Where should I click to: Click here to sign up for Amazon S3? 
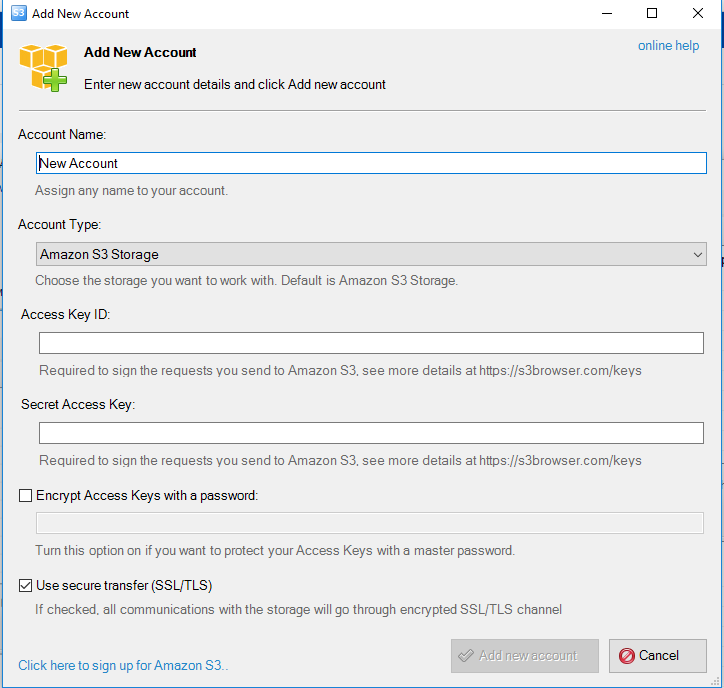[x=123, y=665]
